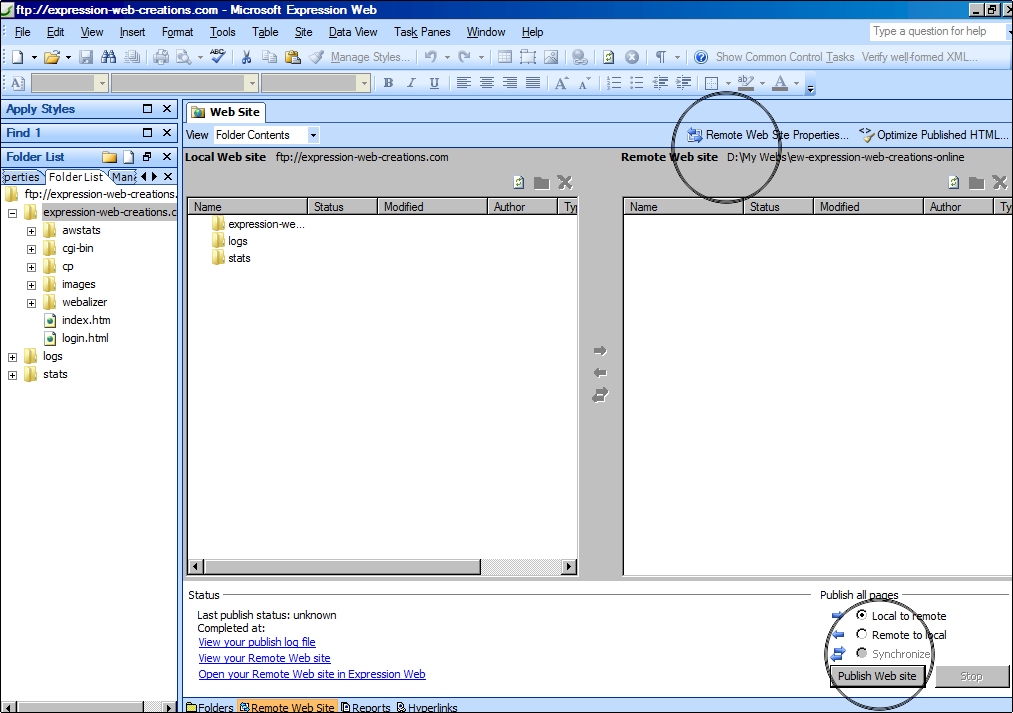Click the Font Color A icon
1013x713 pixels.
[x=780, y=83]
